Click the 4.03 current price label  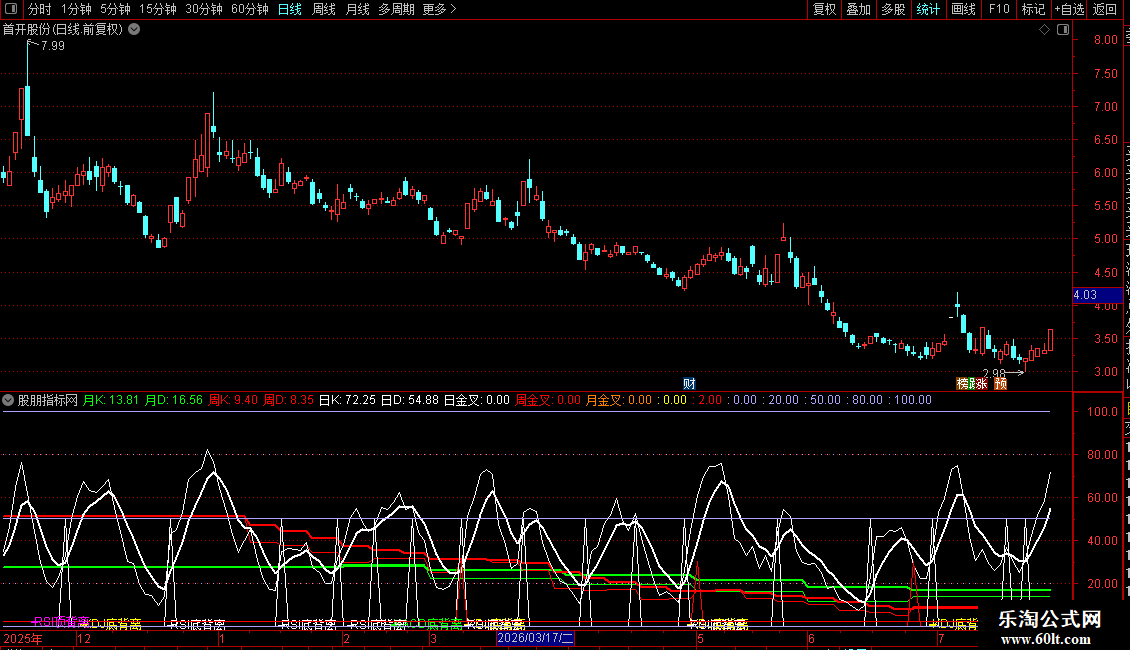(x=1097, y=295)
